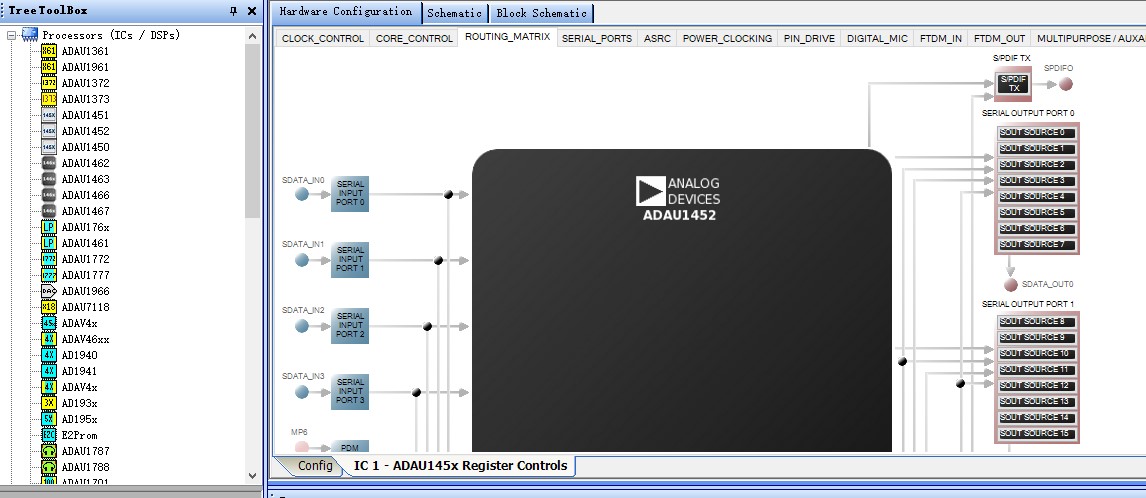Select the ADAU1372 chip icon
The width and height of the screenshot is (1146, 498).
49,83
